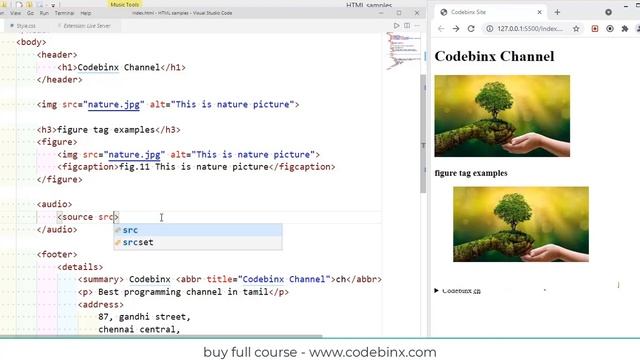Click the '87, gandhi street,' line
The image size is (640, 360).
144,317
